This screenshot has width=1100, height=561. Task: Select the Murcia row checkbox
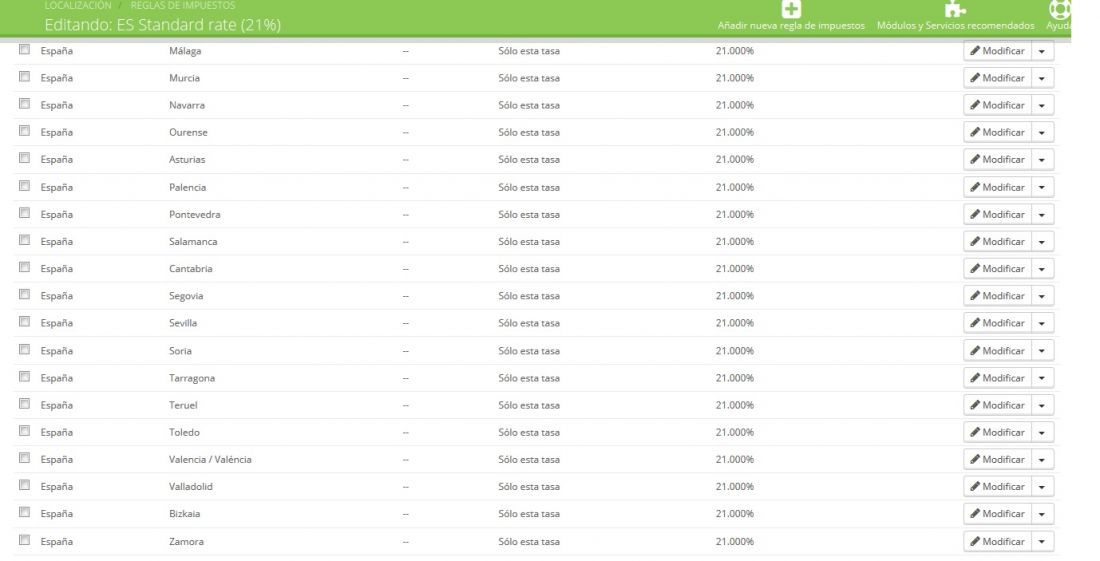25,77
